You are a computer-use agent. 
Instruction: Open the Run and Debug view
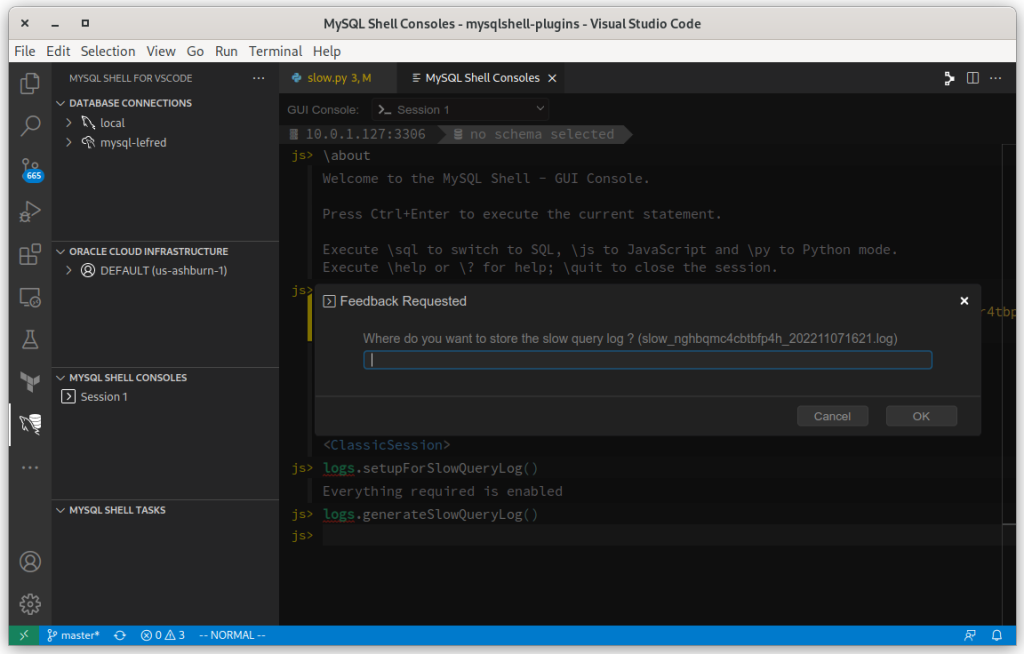click(x=30, y=212)
